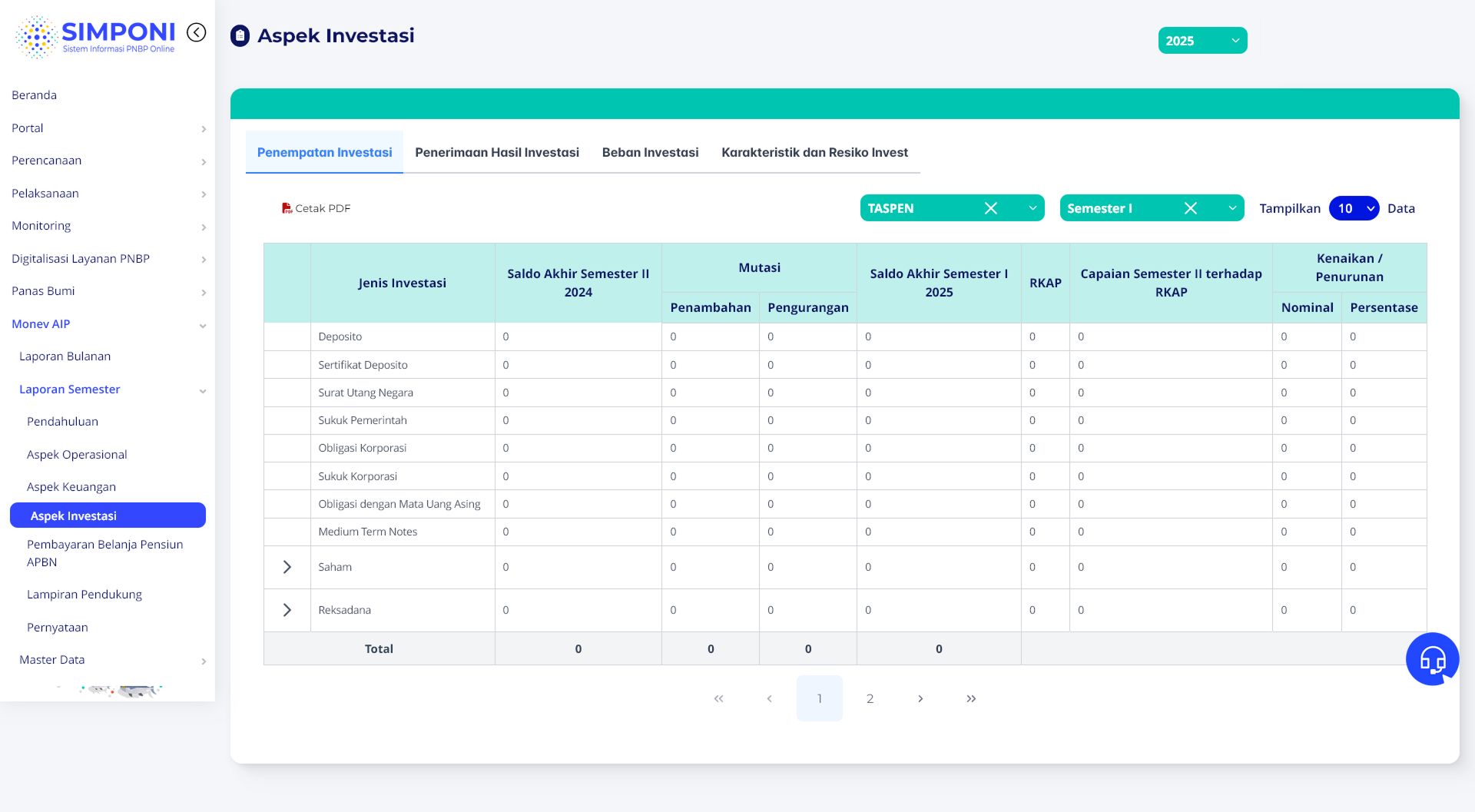Open Beranda in the sidebar
The width and height of the screenshot is (1475, 812).
point(34,95)
